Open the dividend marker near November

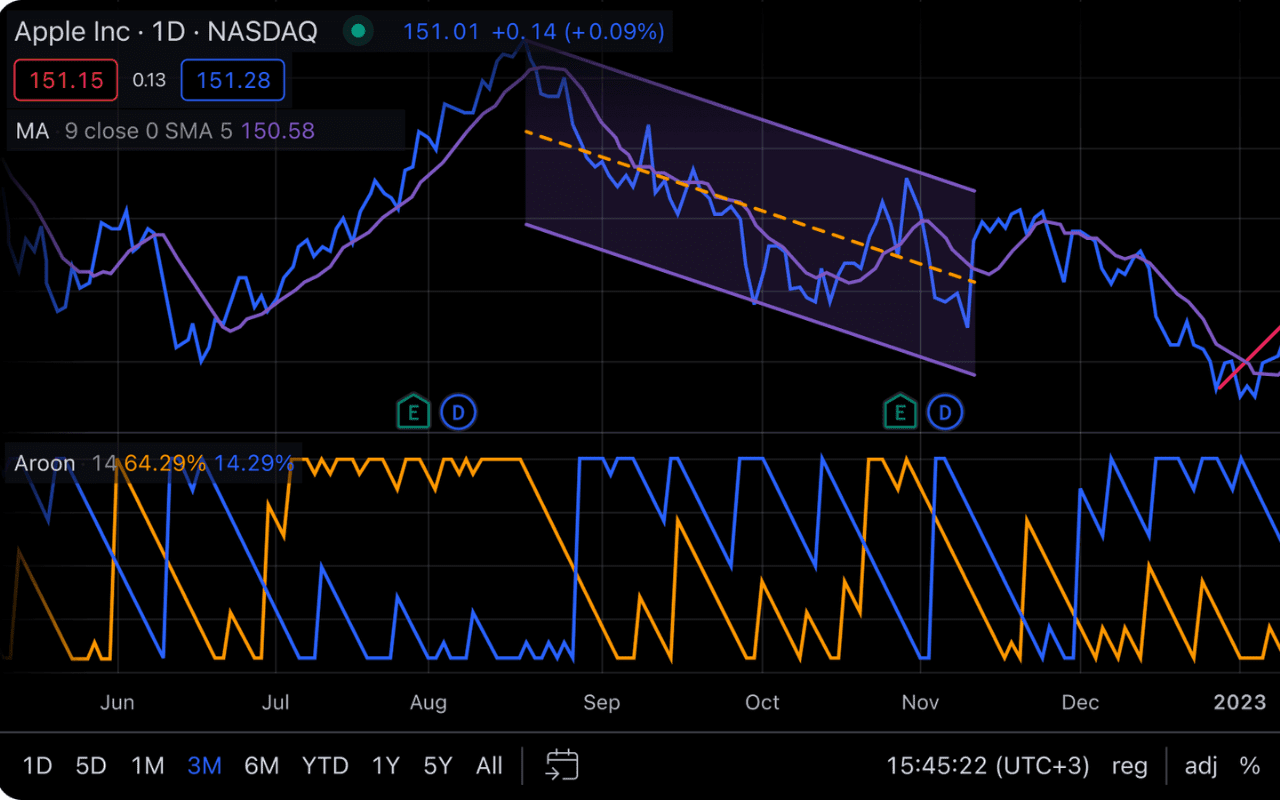(944, 412)
